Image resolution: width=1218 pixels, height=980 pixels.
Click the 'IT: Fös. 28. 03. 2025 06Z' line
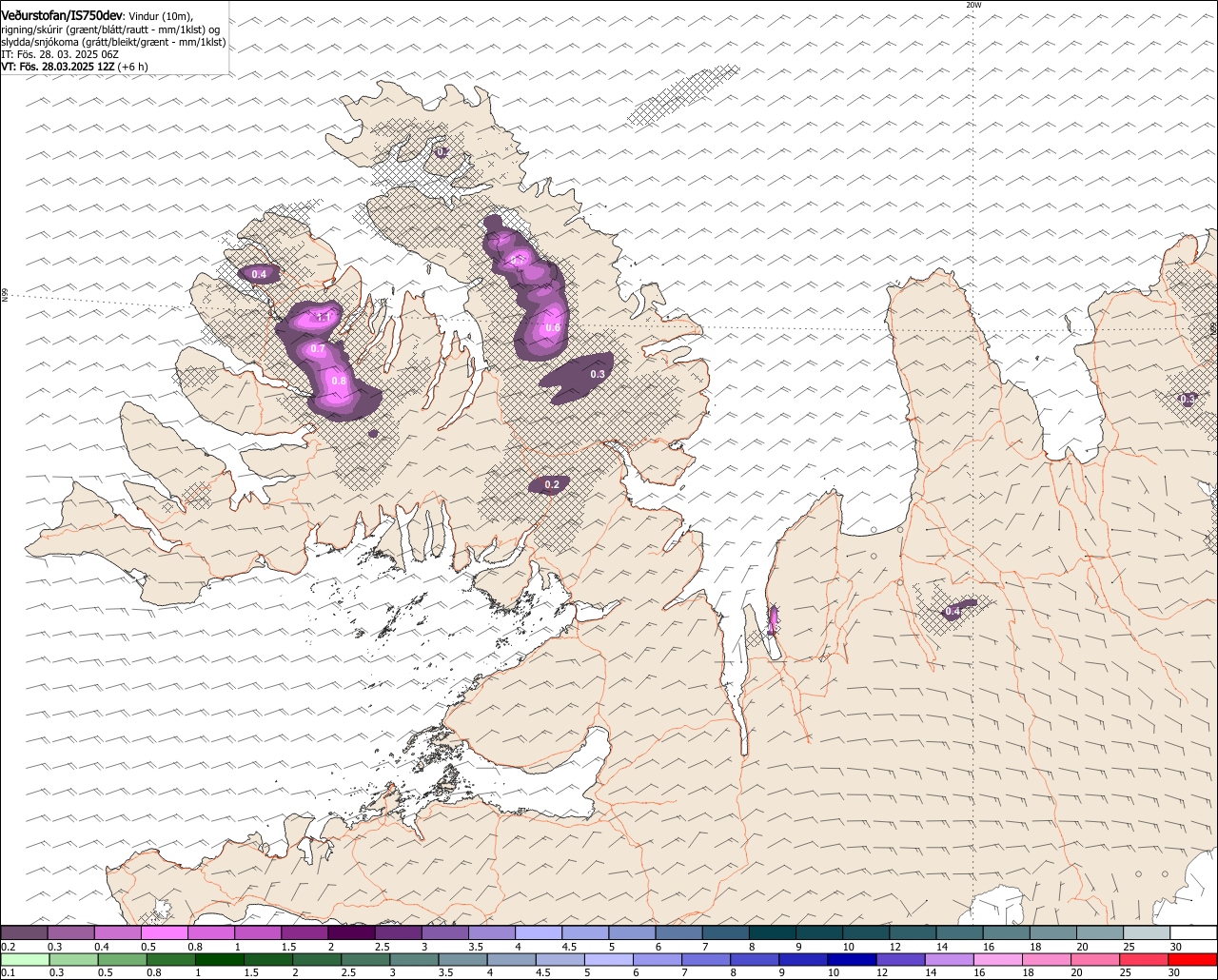[x=60, y=54]
